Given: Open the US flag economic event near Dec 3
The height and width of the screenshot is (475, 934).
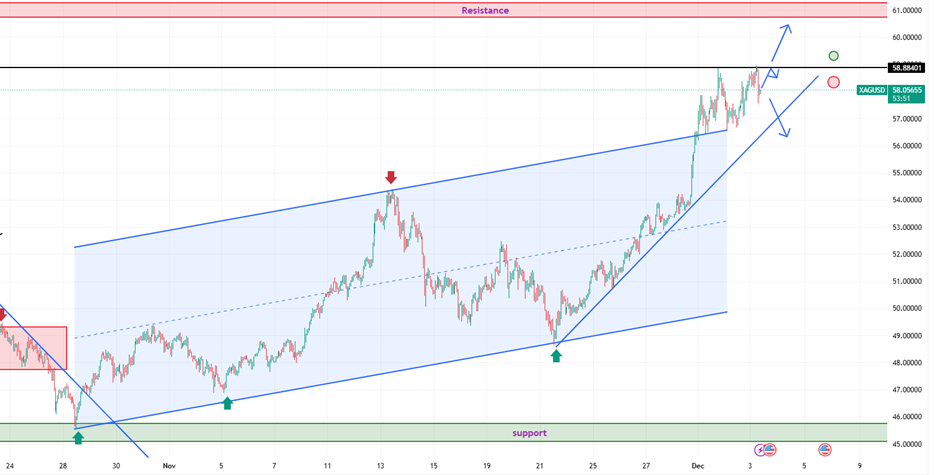Looking at the screenshot, I should point(770,450).
